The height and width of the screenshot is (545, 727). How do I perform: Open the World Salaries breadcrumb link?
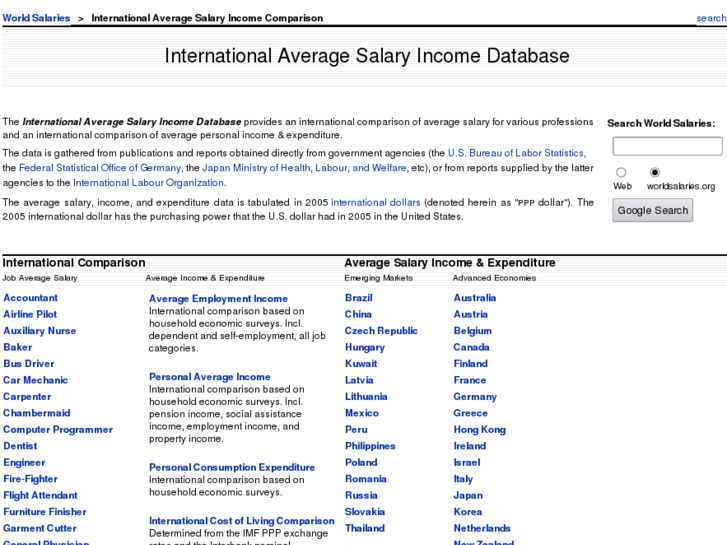coord(36,18)
